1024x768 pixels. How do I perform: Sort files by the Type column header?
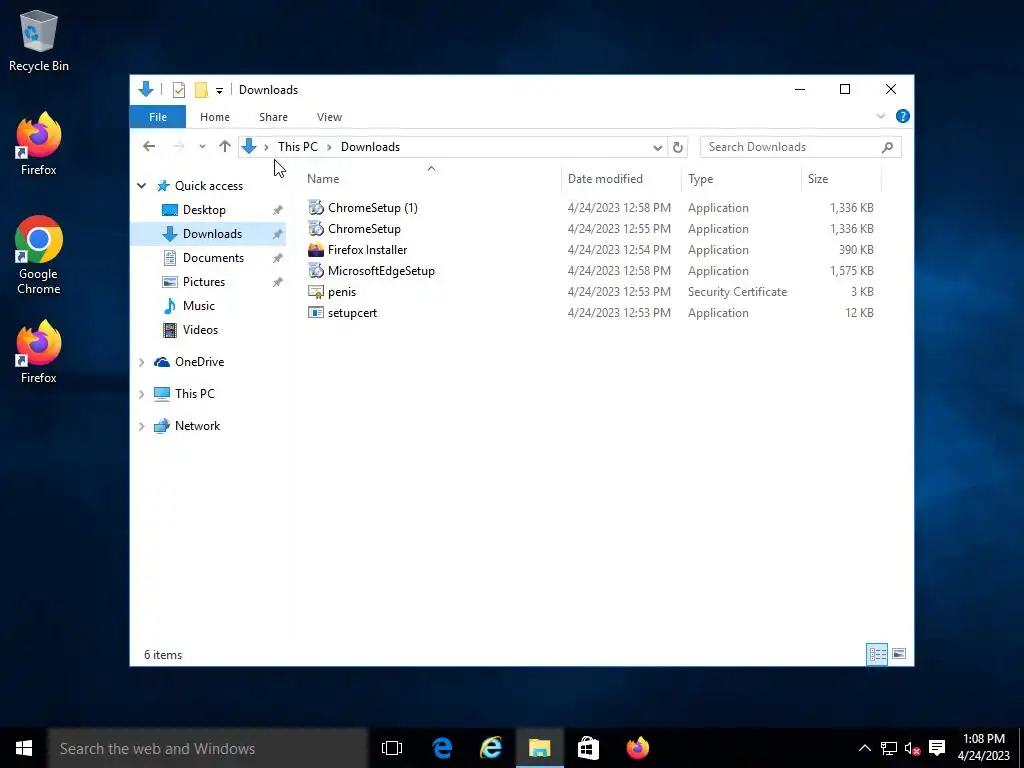tap(741, 178)
